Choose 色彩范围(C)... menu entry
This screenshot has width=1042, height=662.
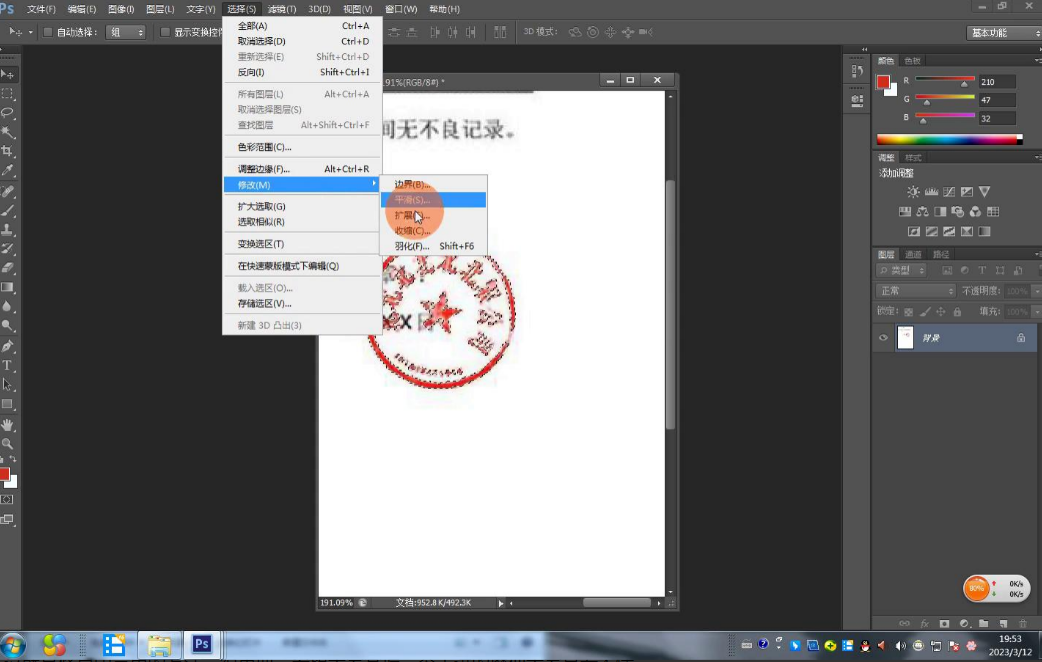pos(302,147)
